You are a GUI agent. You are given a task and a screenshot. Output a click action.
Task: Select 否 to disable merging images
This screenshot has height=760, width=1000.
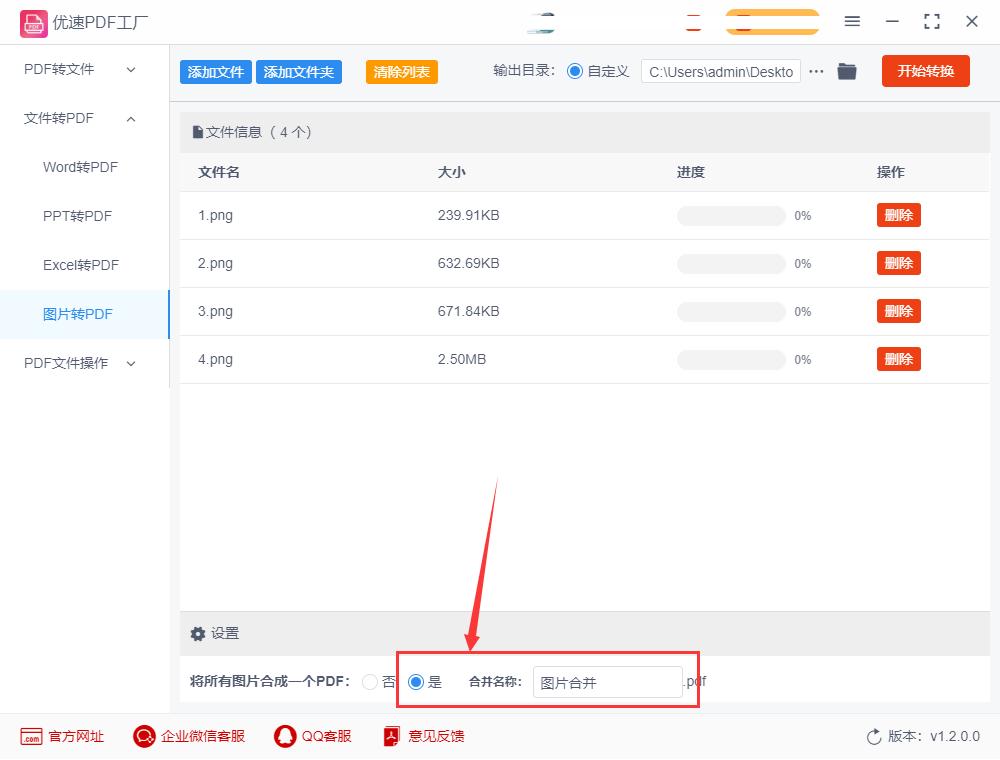coord(369,681)
